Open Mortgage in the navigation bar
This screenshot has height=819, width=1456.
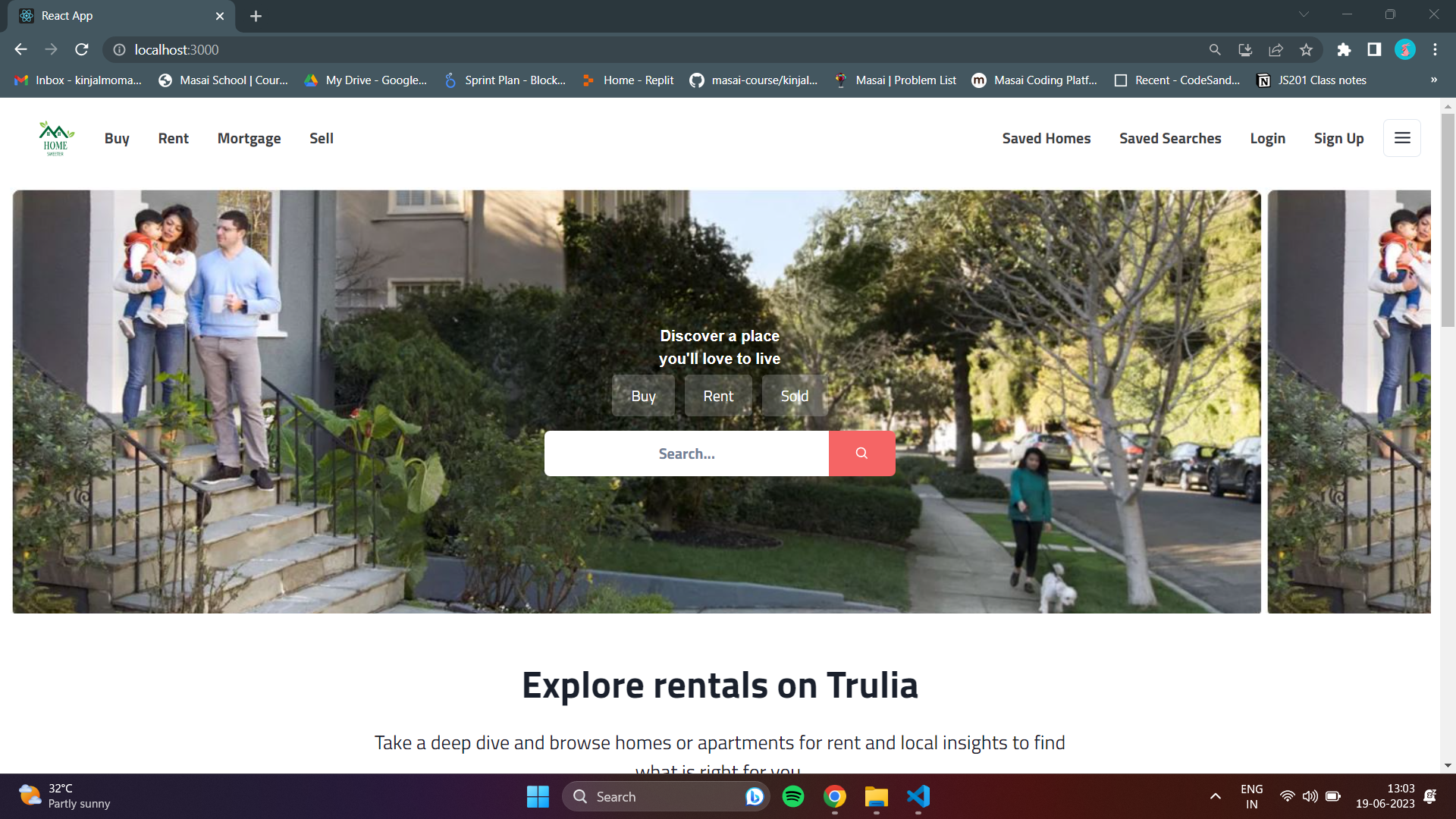point(249,139)
